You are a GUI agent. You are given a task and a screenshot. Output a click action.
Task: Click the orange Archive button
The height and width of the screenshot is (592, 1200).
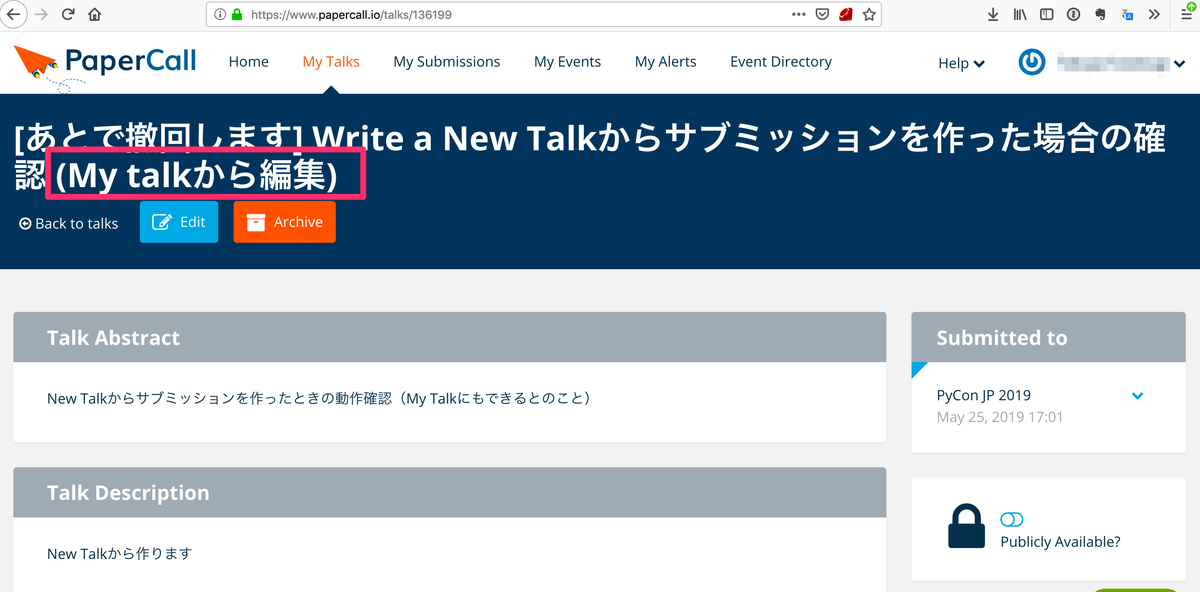pyautogui.click(x=285, y=222)
